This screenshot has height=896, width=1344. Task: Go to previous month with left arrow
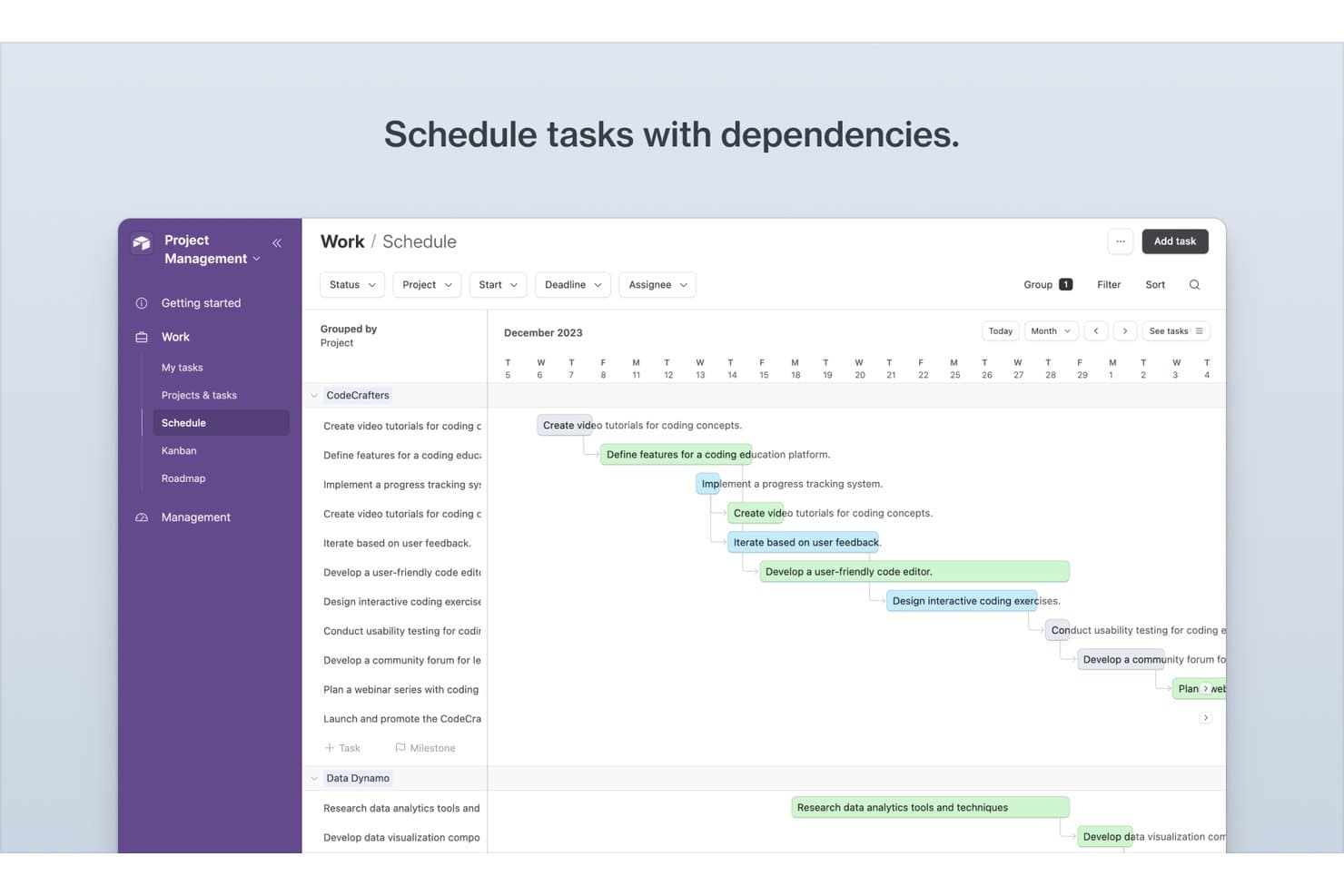[x=1096, y=331]
